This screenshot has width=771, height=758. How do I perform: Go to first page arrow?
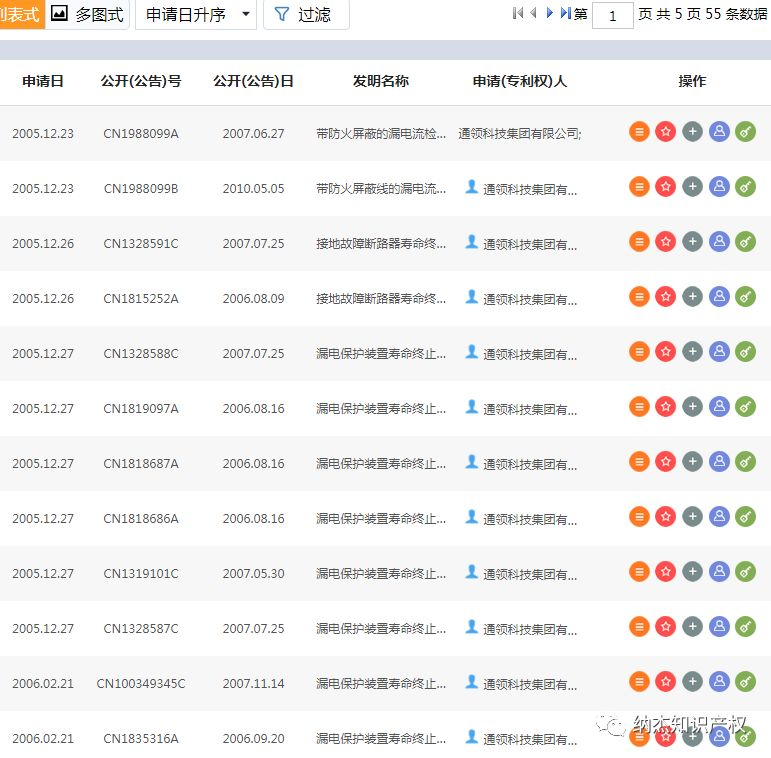pyautogui.click(x=517, y=13)
